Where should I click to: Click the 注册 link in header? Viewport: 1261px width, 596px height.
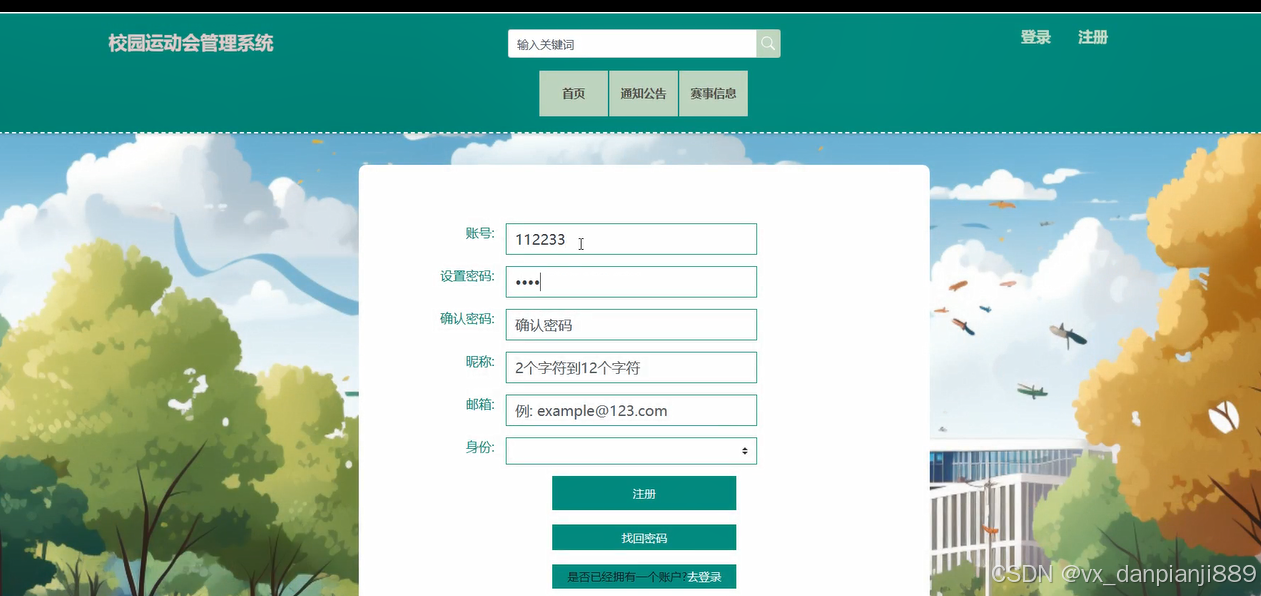(x=1093, y=38)
